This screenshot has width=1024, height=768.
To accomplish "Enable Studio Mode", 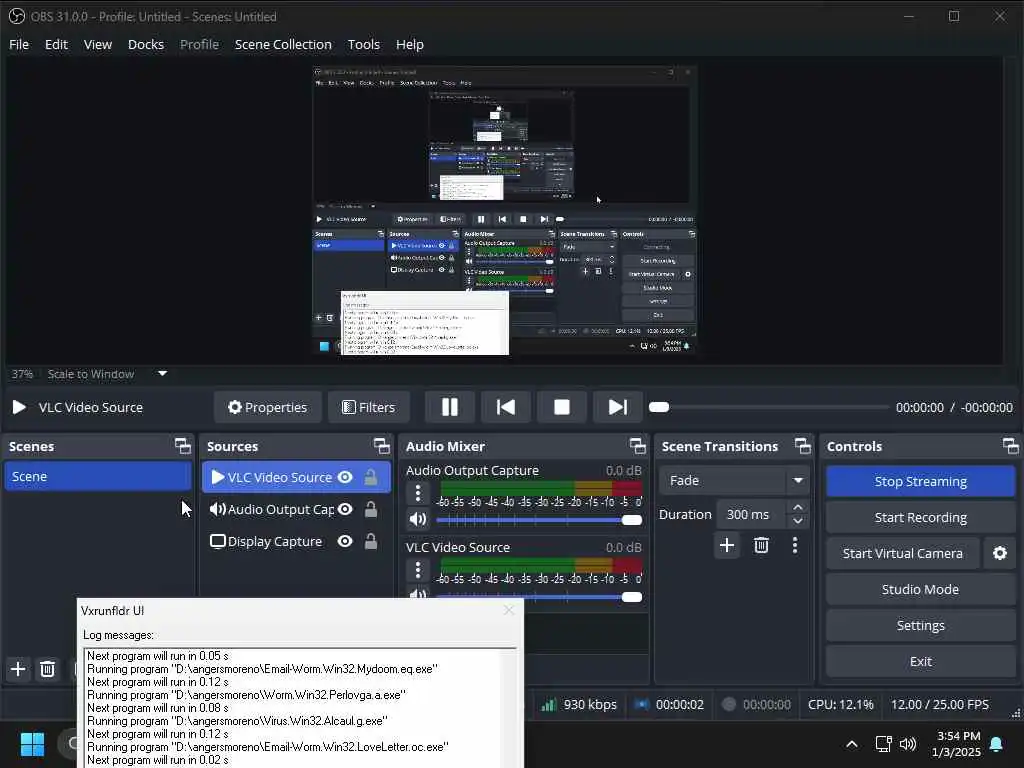I will click(x=921, y=589).
